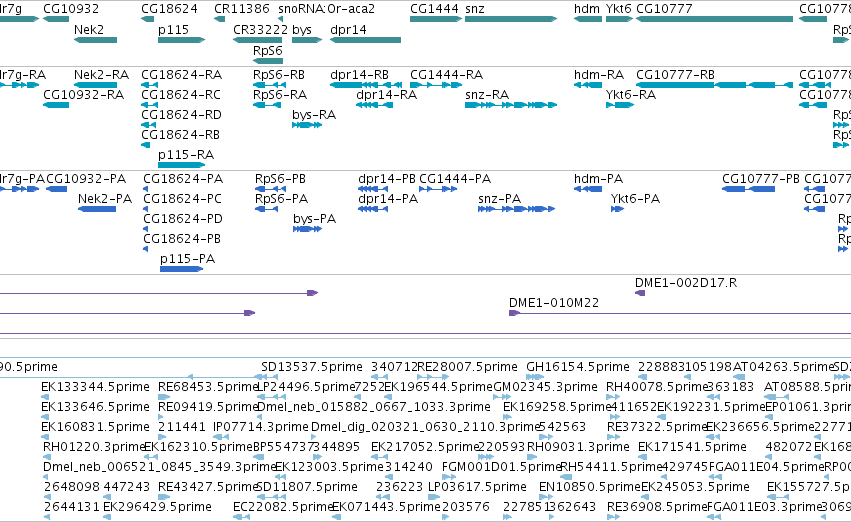Select the EK169258.5prime EST label
The width and height of the screenshot is (851, 522).
pos(557,407)
